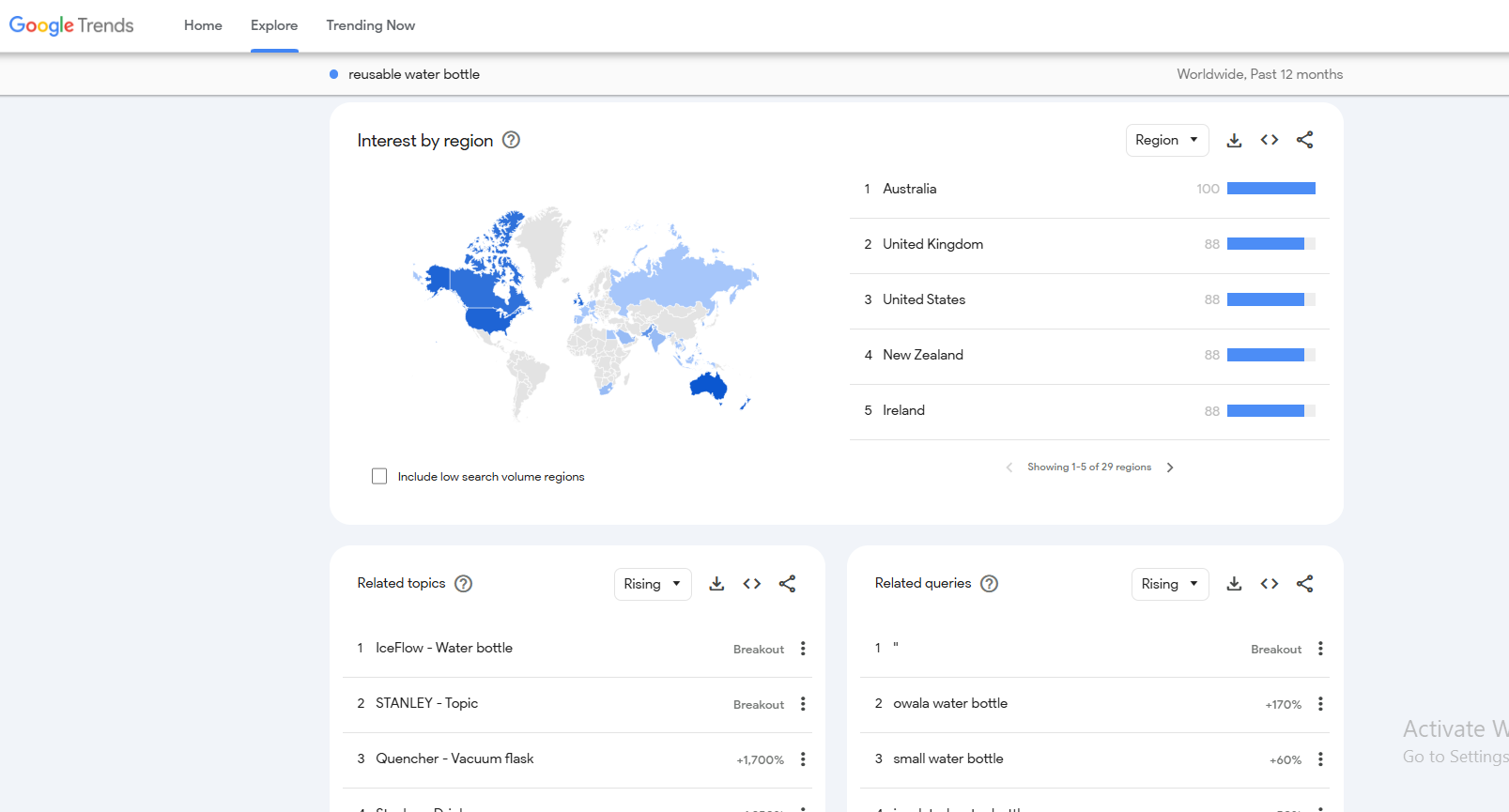Click the Breakout label for STANLEY
This screenshot has height=812, width=1509.
coord(759,705)
